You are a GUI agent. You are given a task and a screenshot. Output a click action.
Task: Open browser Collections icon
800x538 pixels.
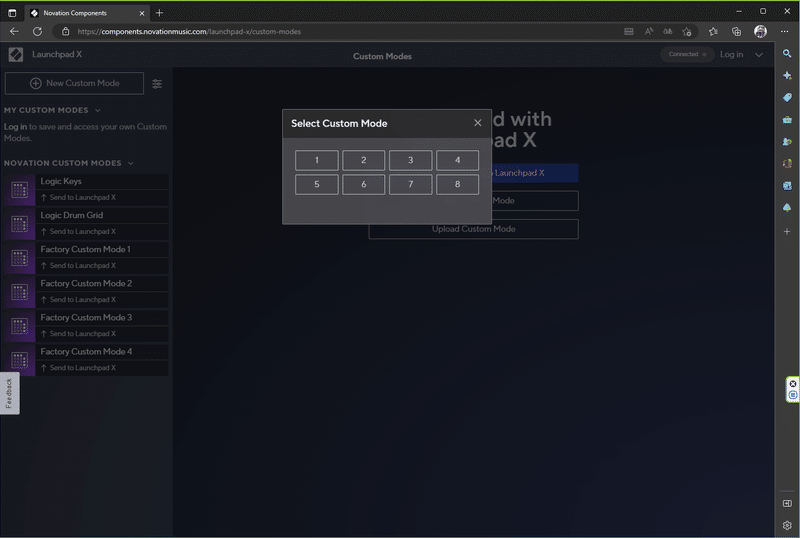click(x=736, y=32)
